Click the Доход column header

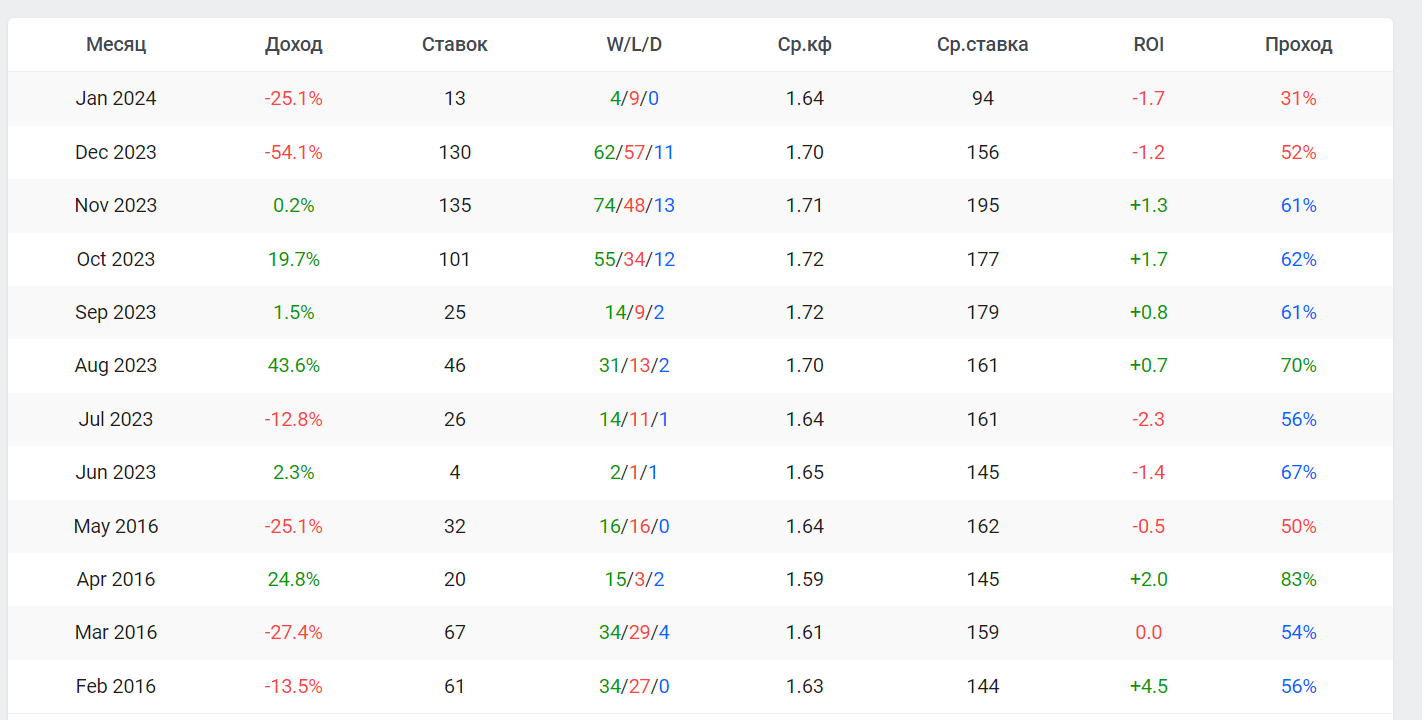[x=294, y=45]
